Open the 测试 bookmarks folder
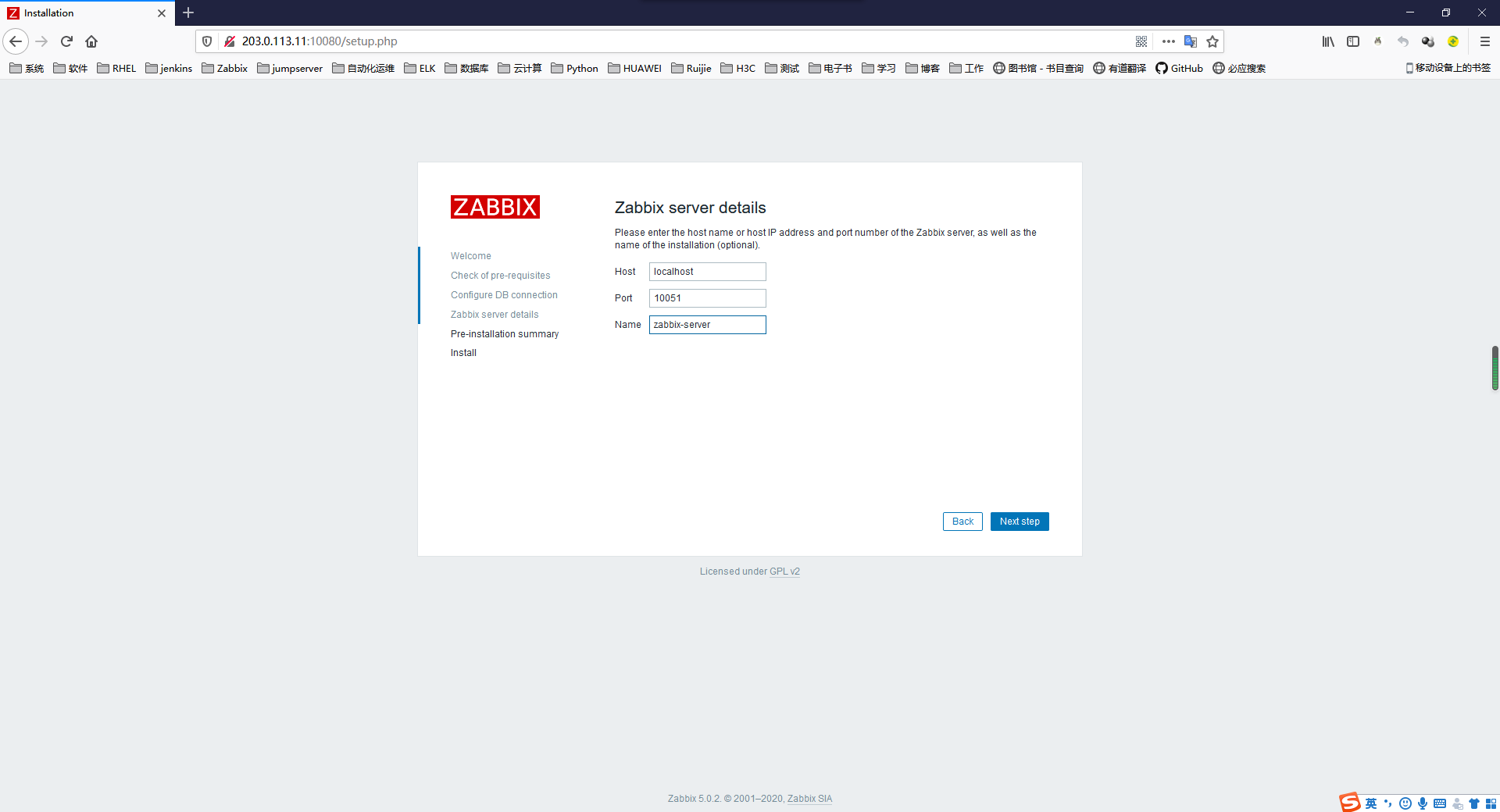This screenshot has height=812, width=1500. [x=782, y=68]
